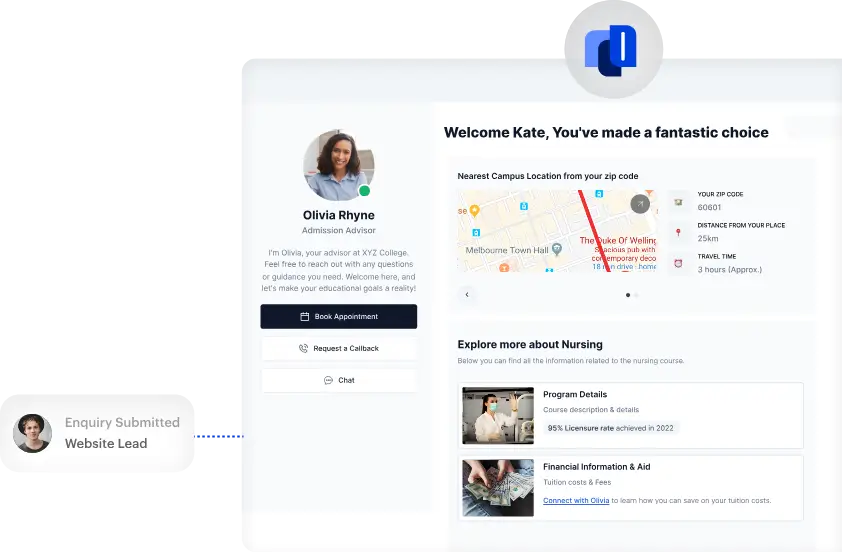Click the blue app logo icon at top

tap(610, 51)
